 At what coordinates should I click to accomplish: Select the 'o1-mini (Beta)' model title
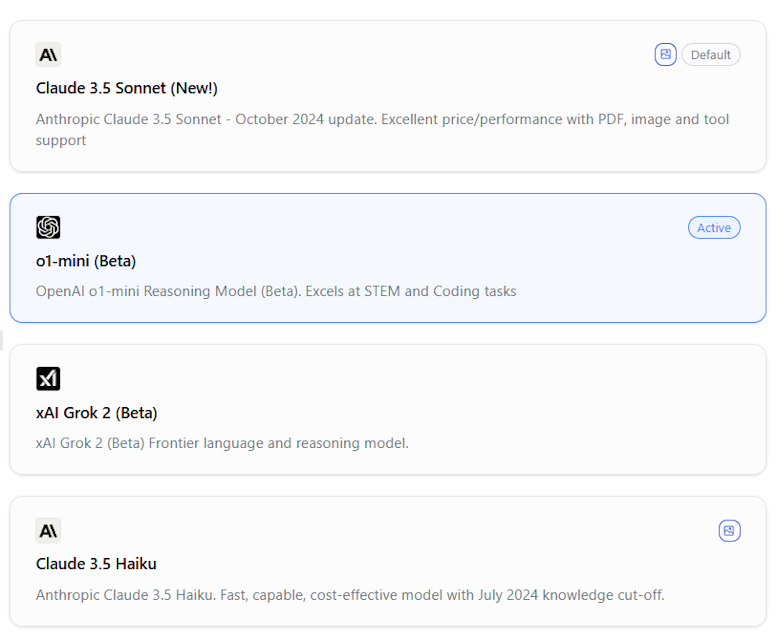pos(86,261)
